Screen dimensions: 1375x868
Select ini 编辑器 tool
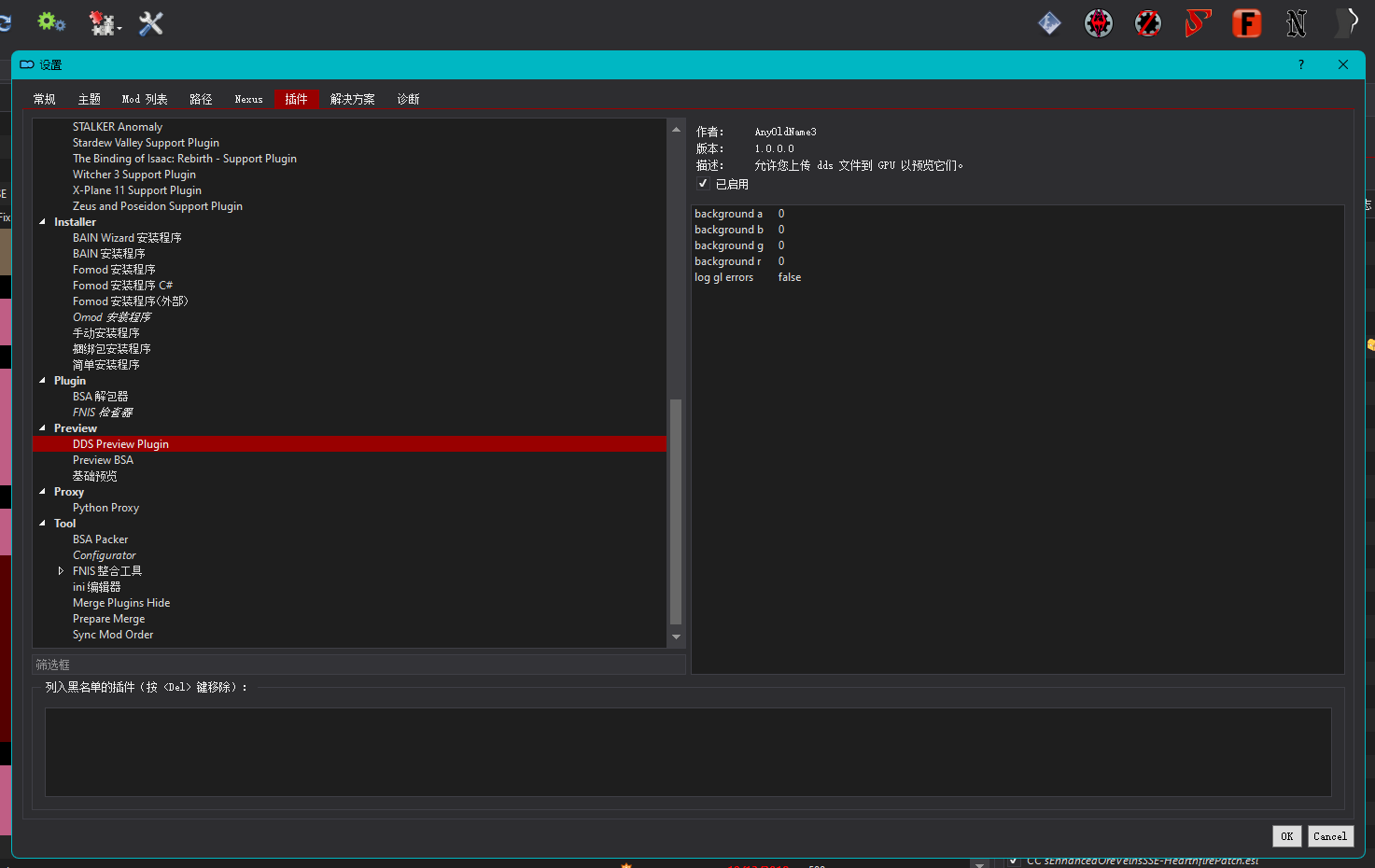pos(97,587)
